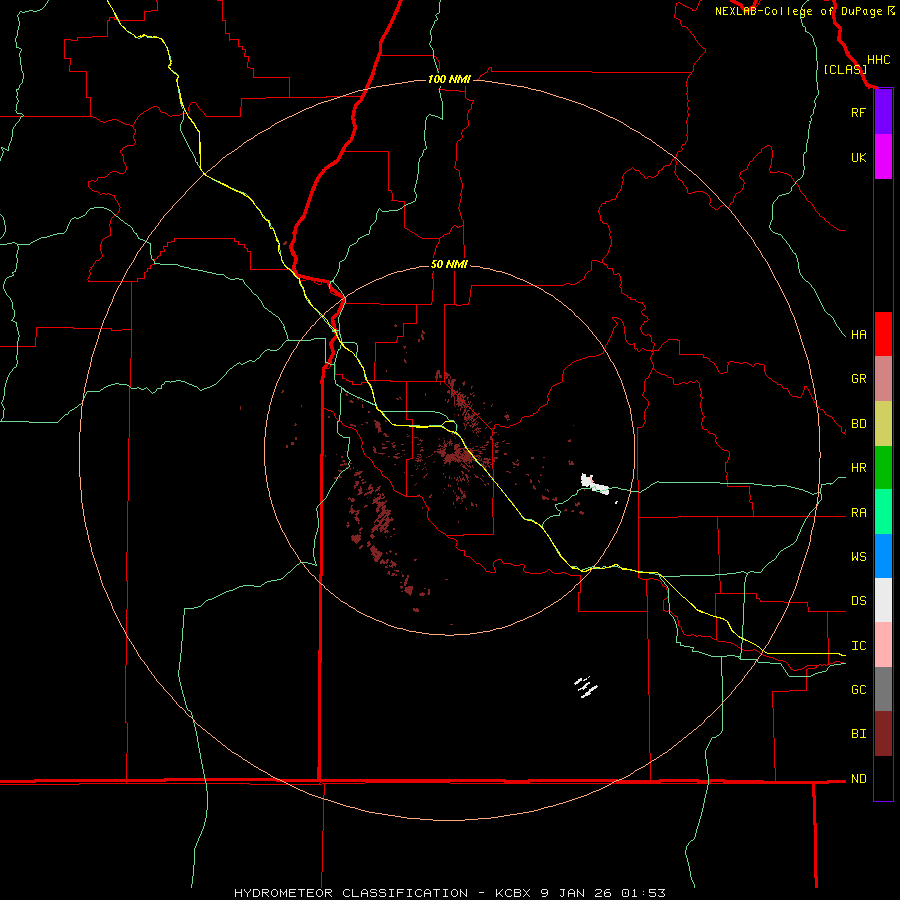900x900 pixels.
Task: Click the '9 JAN 26' date text
Action: pos(577,893)
